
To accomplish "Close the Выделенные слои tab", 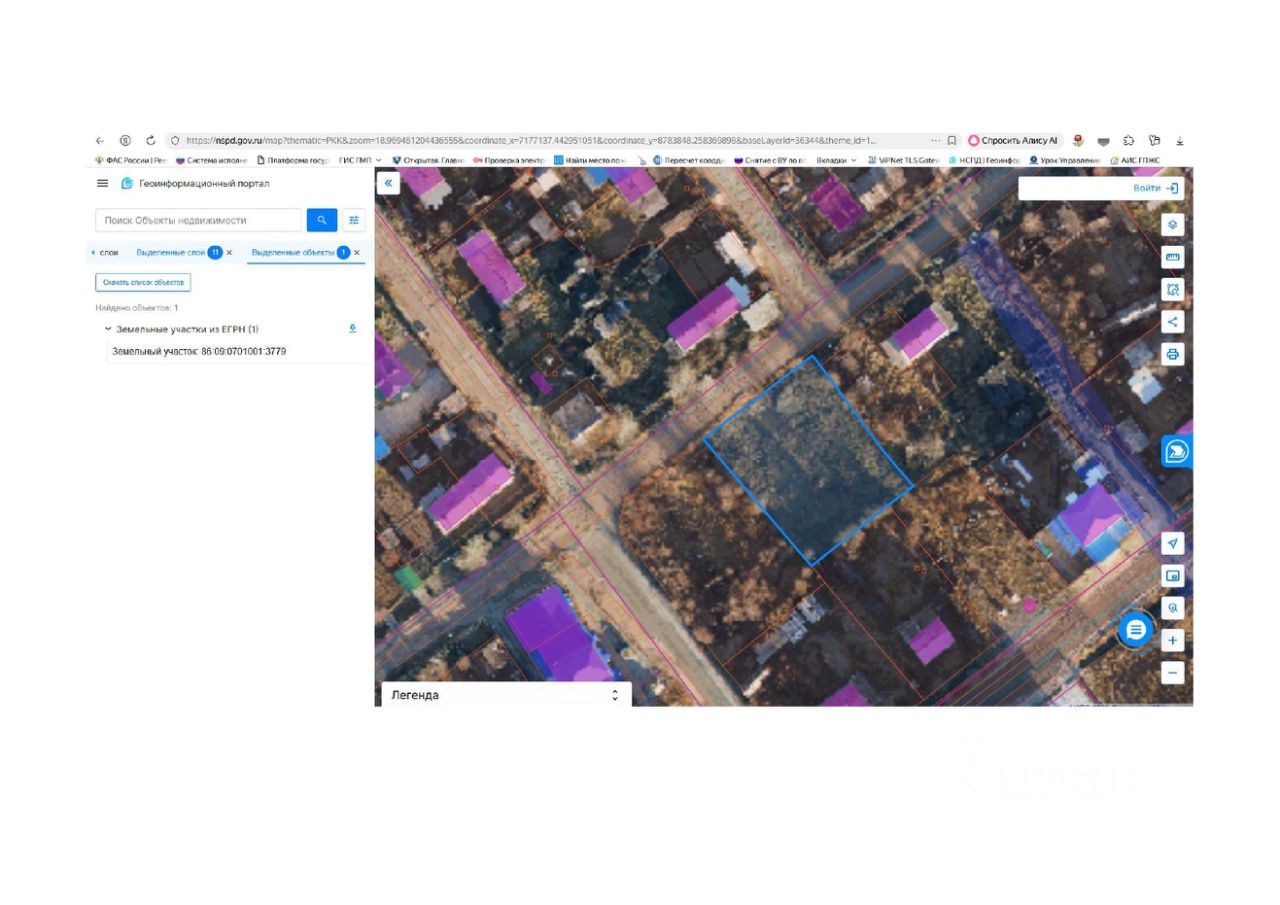I will (x=229, y=253).
